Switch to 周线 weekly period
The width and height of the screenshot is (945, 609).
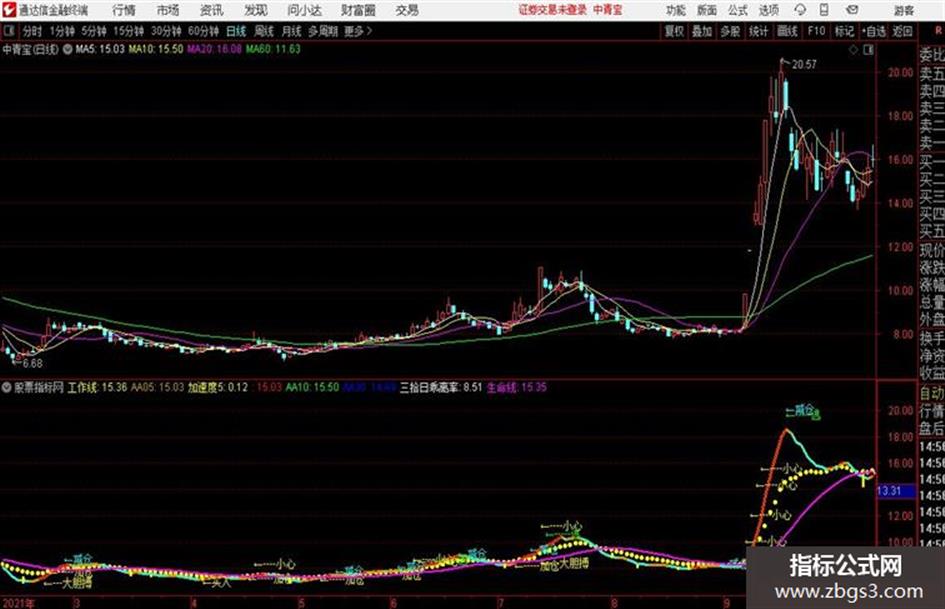pyautogui.click(x=264, y=31)
